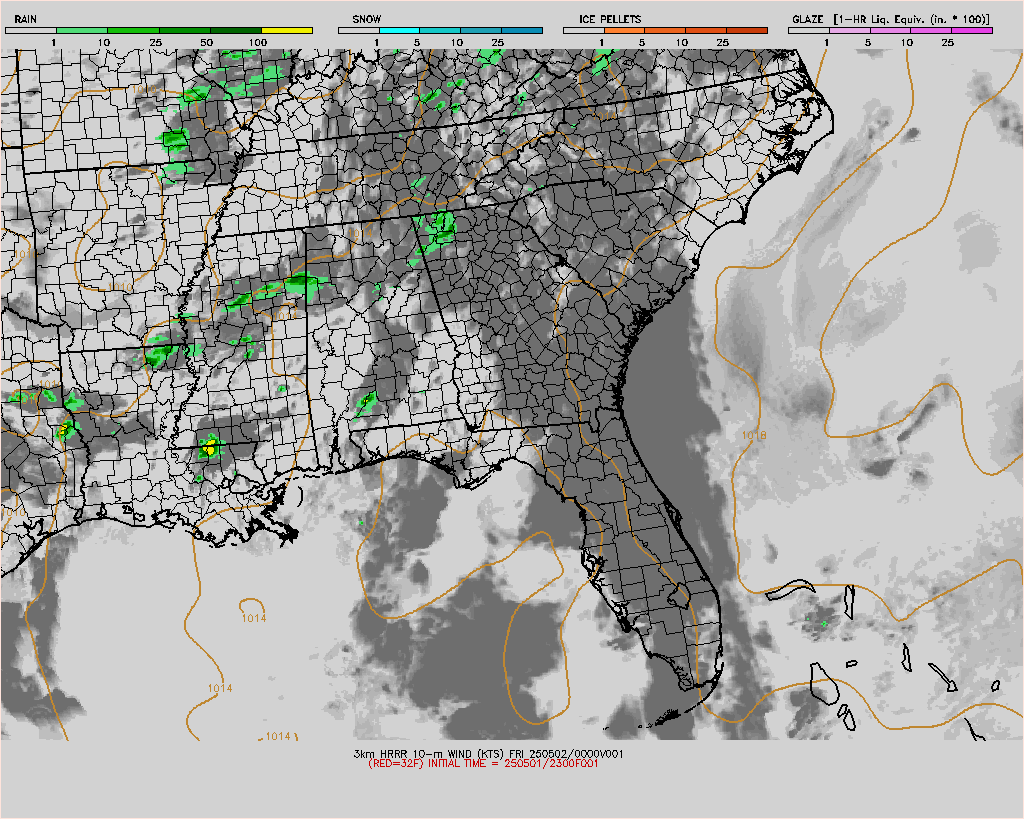Choose the brightest magenta glaze scale segment
The width and height of the screenshot is (1024, 819).
click(972, 31)
